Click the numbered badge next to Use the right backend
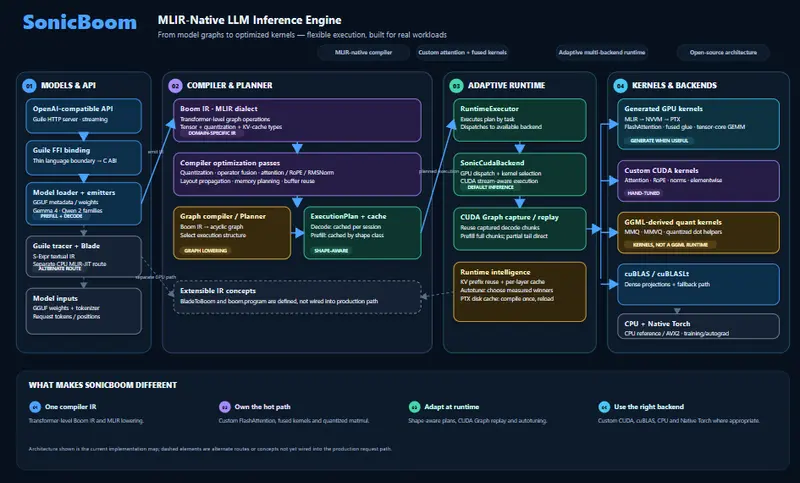Viewport: 800px width, 483px height. [x=604, y=407]
